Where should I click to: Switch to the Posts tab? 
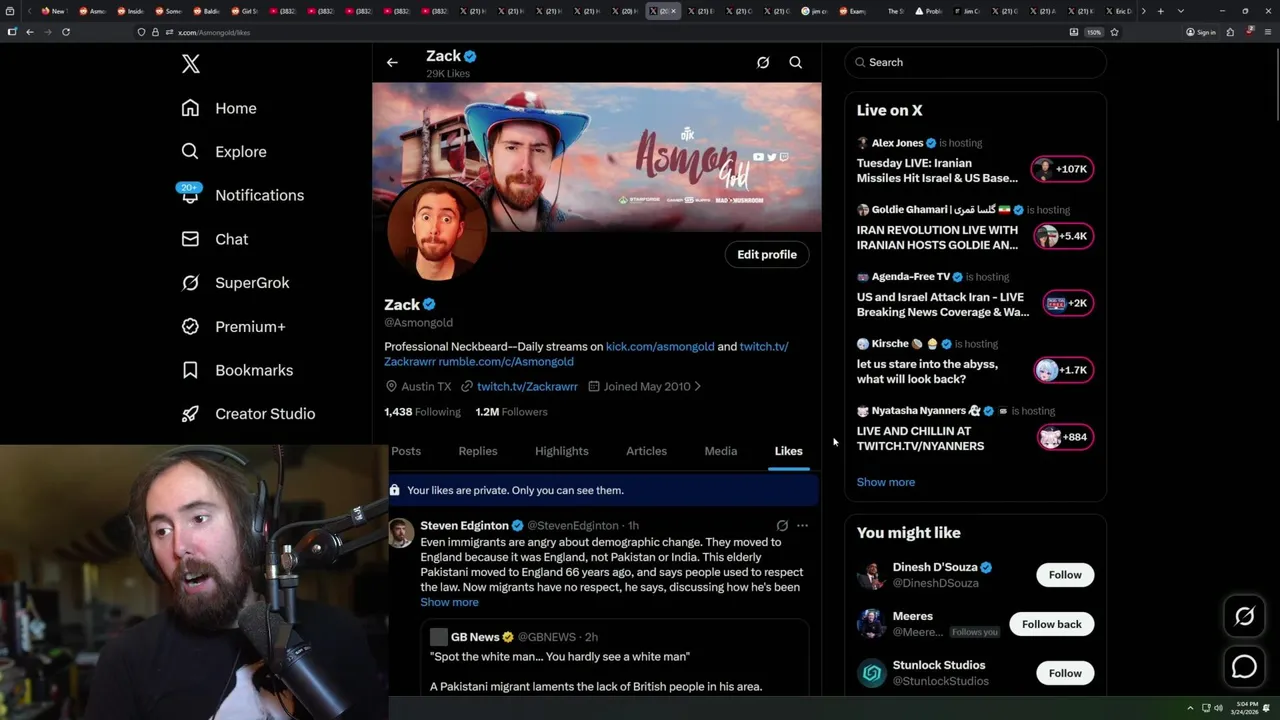pyautogui.click(x=406, y=451)
